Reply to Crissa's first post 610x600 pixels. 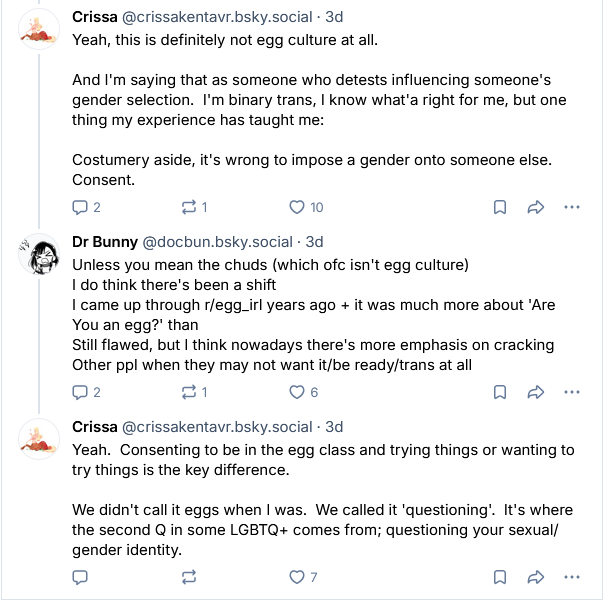coord(81,207)
